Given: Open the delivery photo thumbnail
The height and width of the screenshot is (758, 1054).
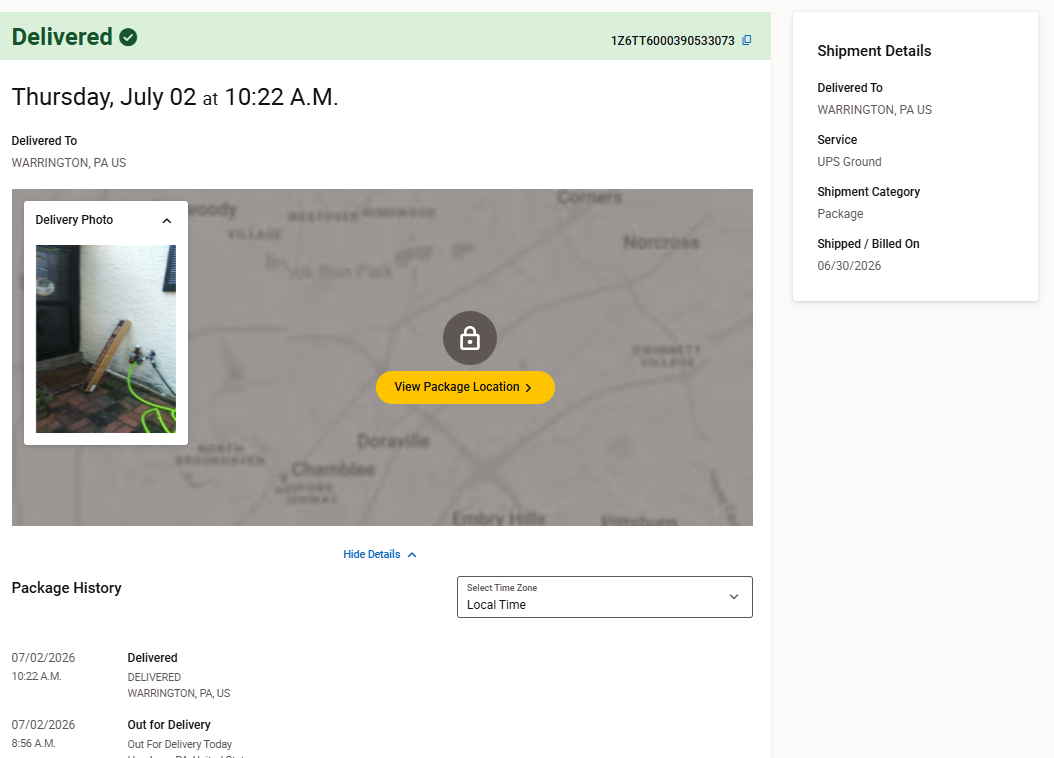Looking at the screenshot, I should 106,339.
